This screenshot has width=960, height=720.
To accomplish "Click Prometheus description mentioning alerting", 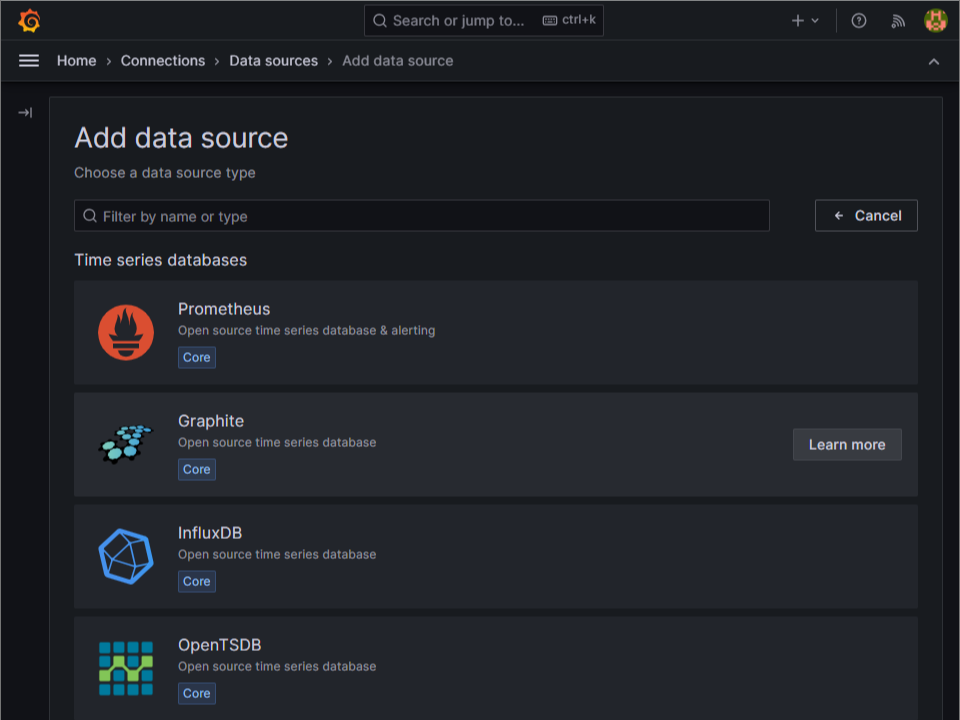I will pos(307,331).
